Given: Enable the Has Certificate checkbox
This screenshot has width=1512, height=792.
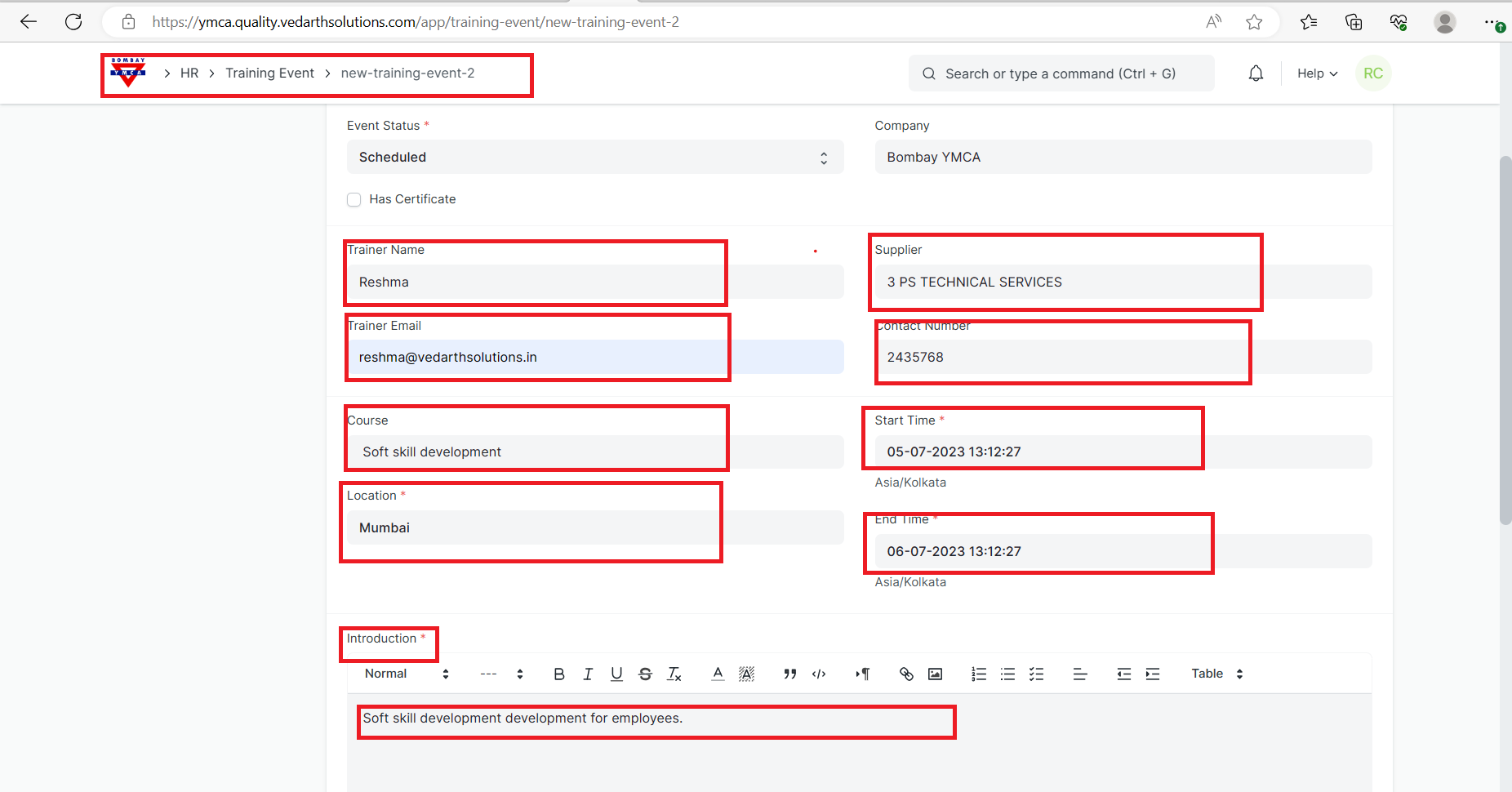Looking at the screenshot, I should pyautogui.click(x=354, y=199).
